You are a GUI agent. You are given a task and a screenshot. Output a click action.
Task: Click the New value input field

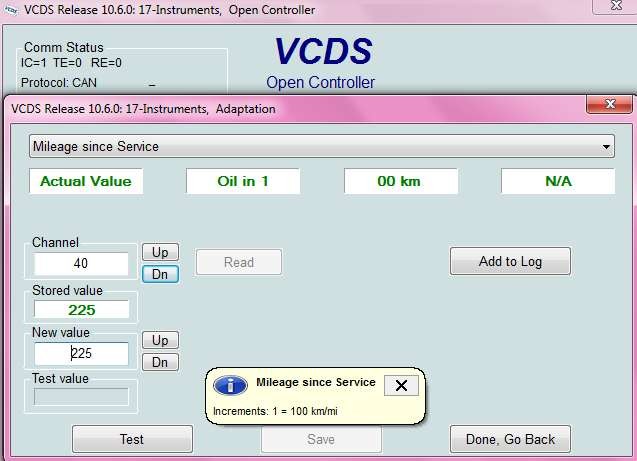click(x=81, y=353)
